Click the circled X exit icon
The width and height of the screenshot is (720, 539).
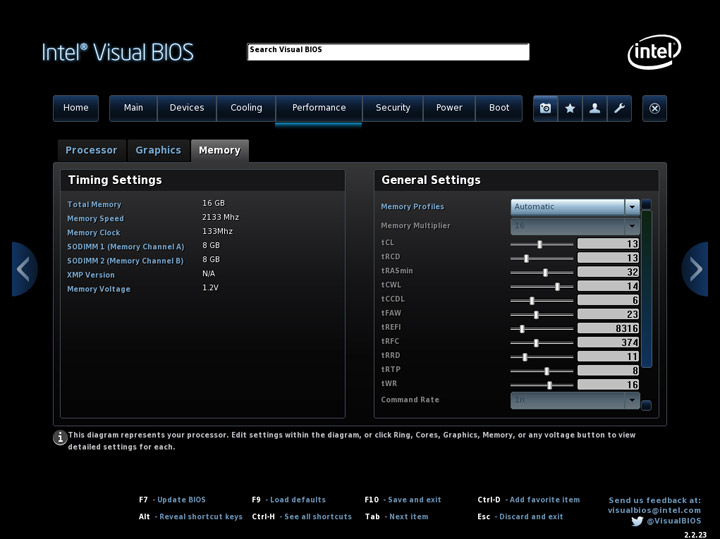654,108
